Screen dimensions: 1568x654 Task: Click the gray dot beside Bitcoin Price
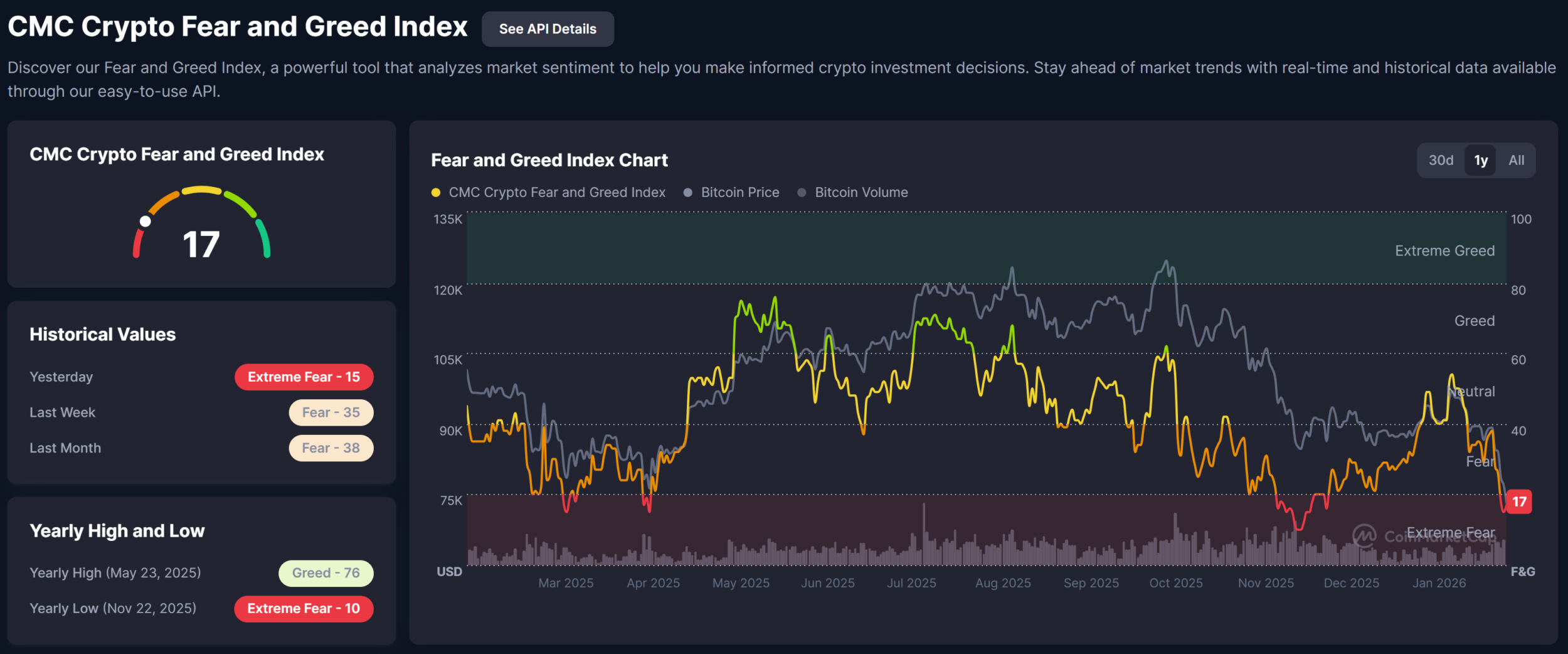tap(688, 193)
